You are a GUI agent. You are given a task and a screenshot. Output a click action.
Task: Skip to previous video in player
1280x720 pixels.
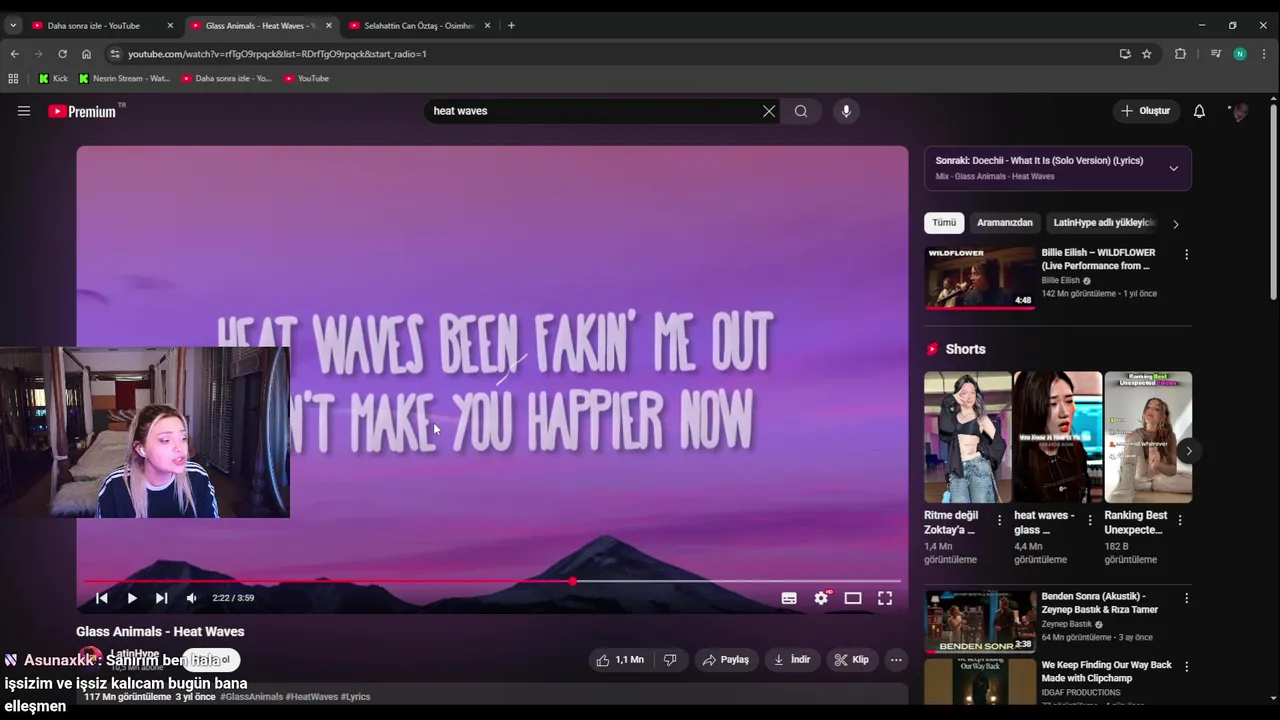(x=101, y=598)
